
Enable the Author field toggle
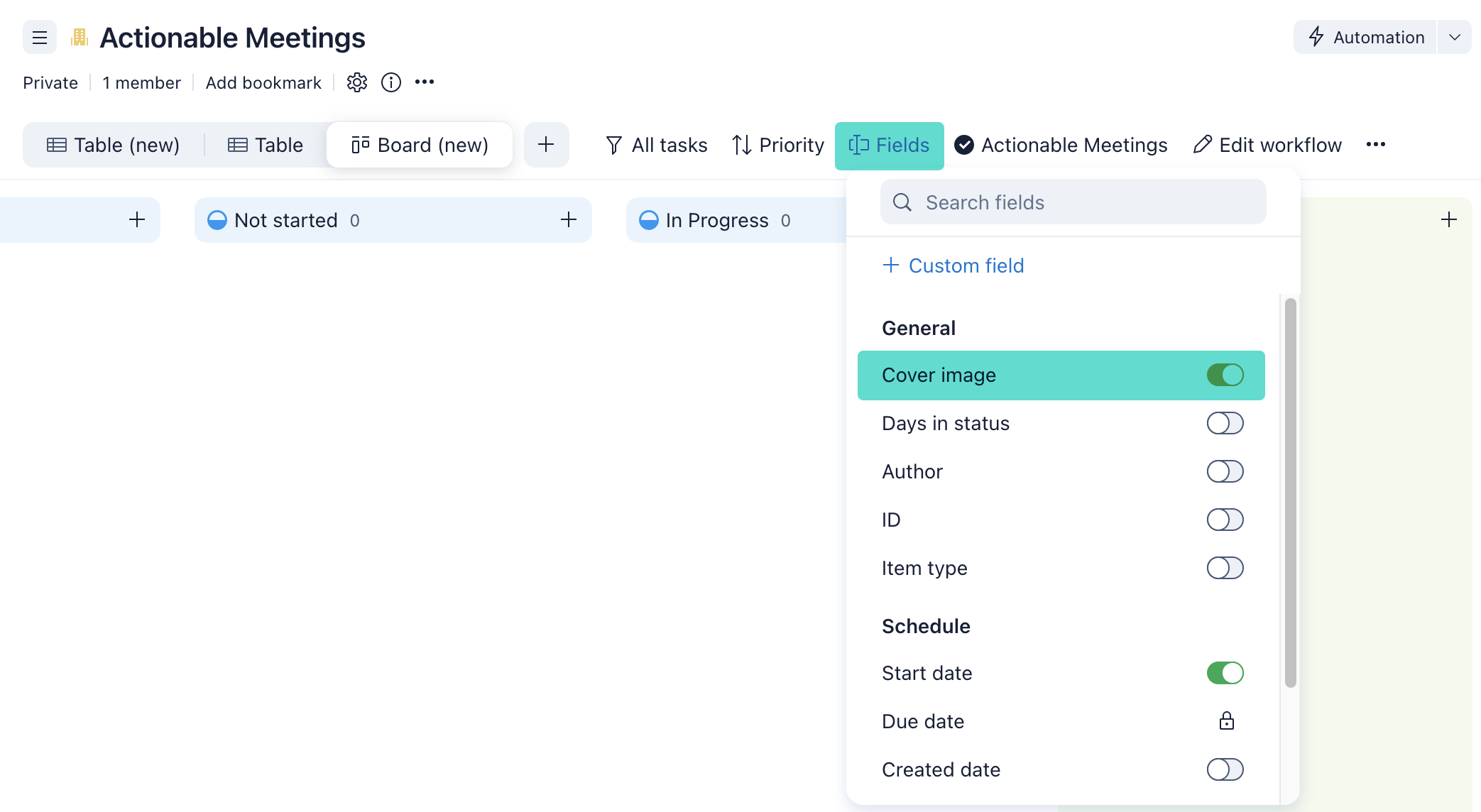click(1225, 471)
